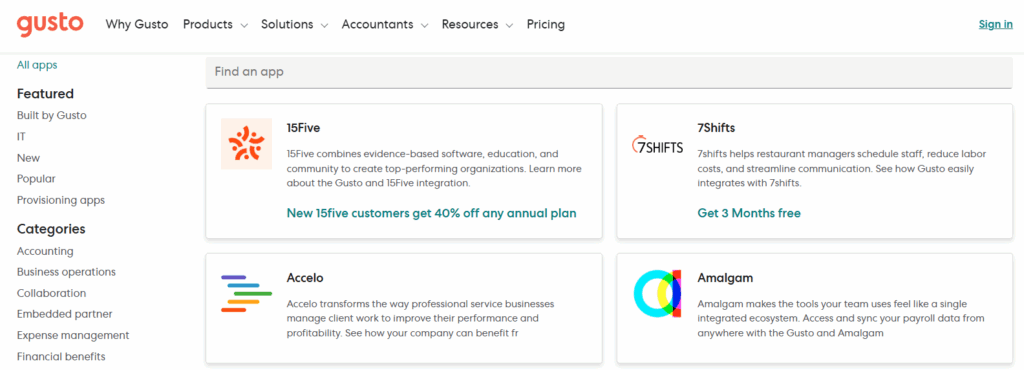Expand the Solutions menu chevron
This screenshot has width=1024, height=370.
point(325,25)
